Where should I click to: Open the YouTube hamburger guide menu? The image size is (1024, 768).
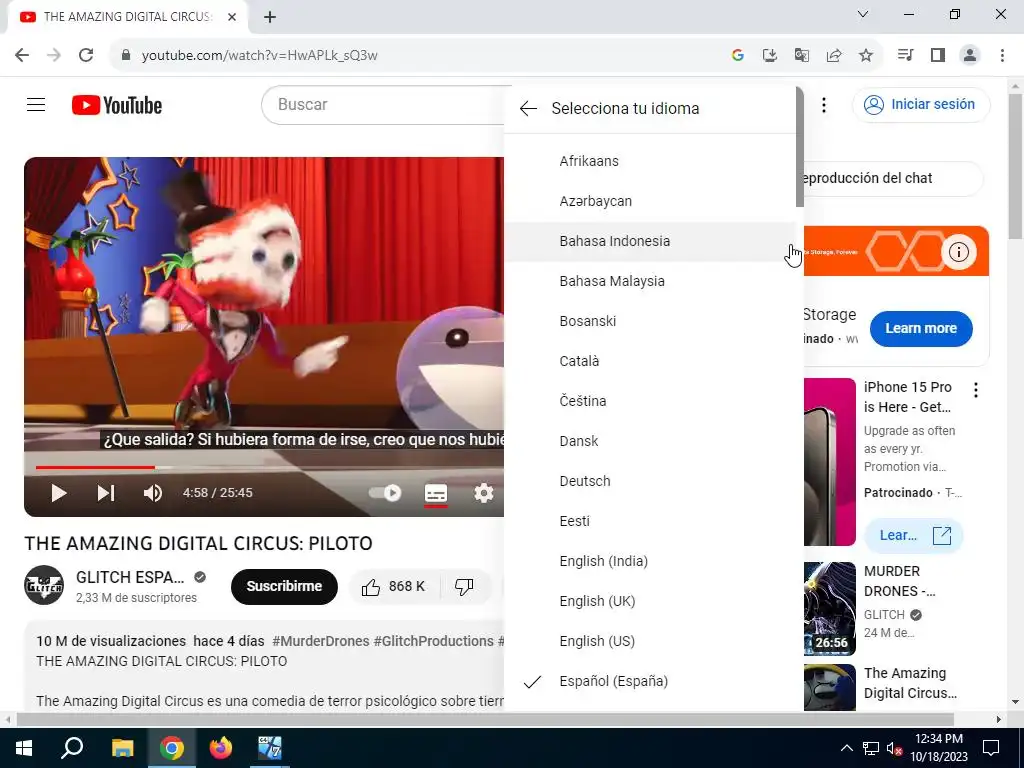click(x=36, y=104)
